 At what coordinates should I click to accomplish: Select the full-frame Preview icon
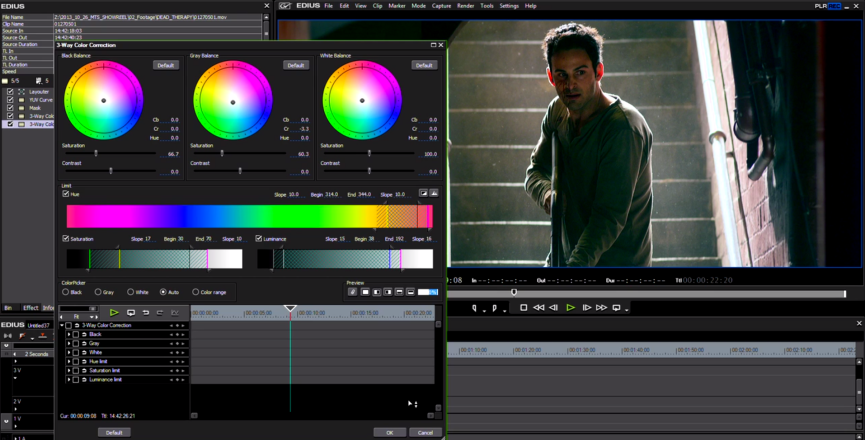coord(365,292)
